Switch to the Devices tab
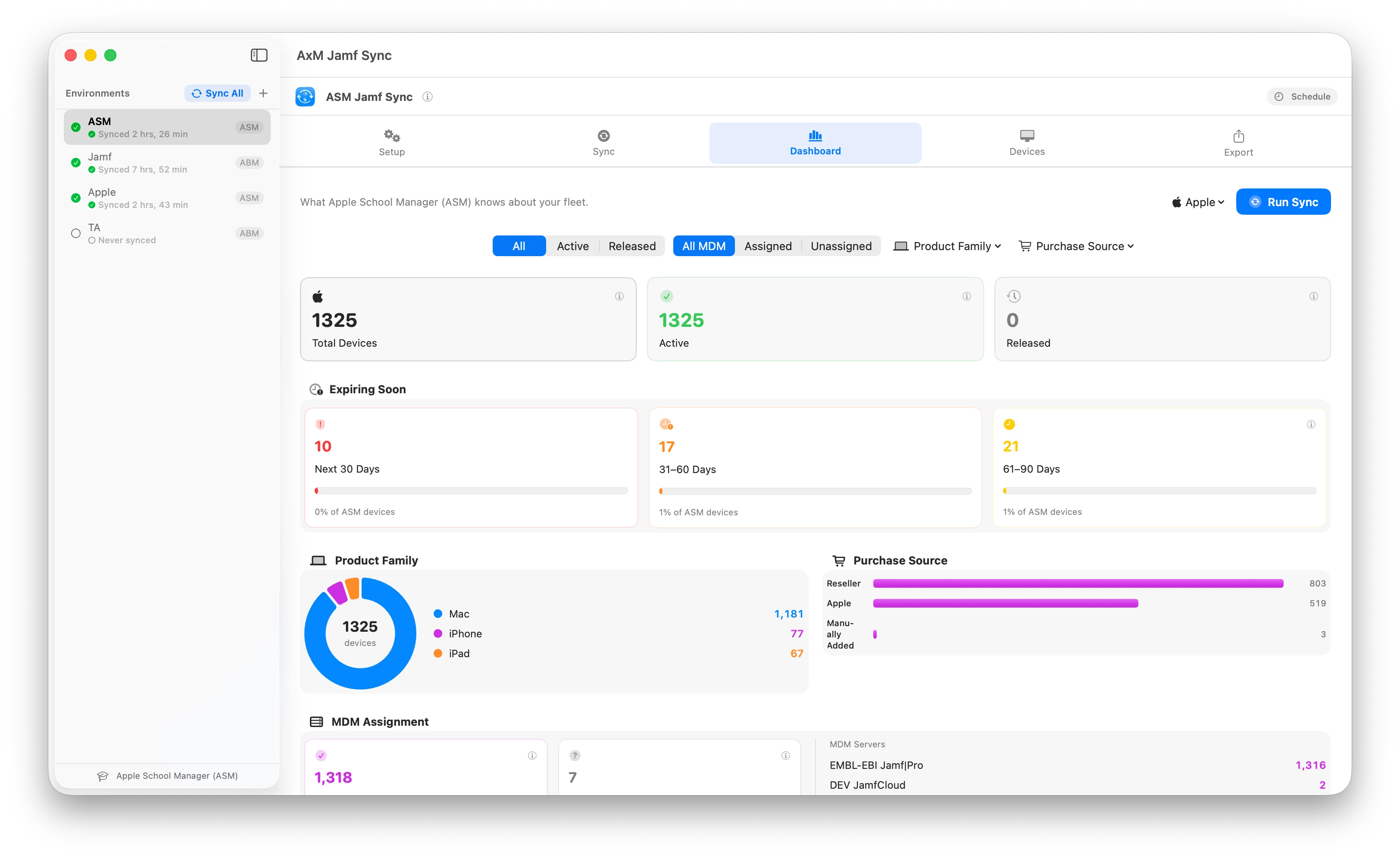This screenshot has width=1400, height=859. pyautogui.click(x=1027, y=143)
